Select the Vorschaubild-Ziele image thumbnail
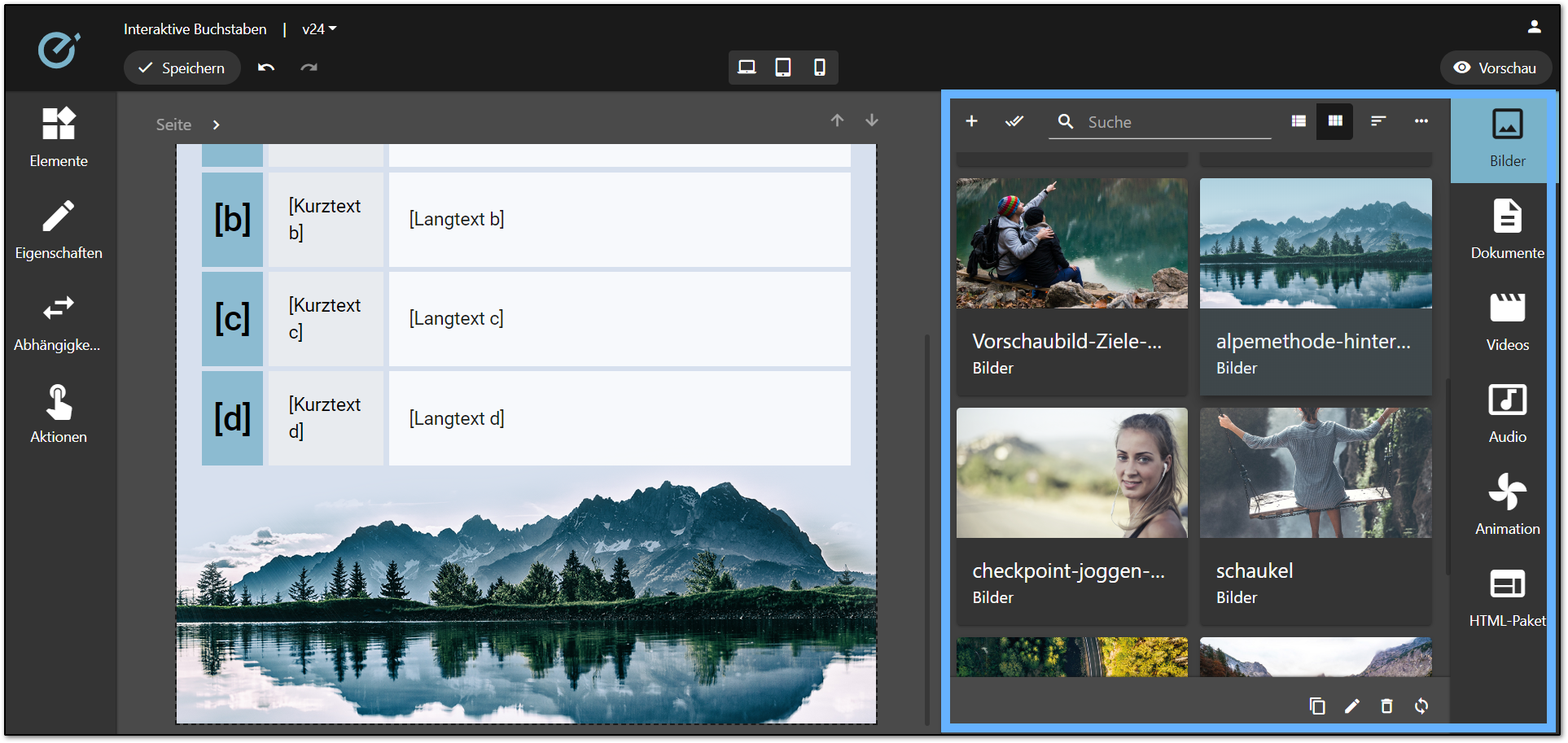 1071,243
